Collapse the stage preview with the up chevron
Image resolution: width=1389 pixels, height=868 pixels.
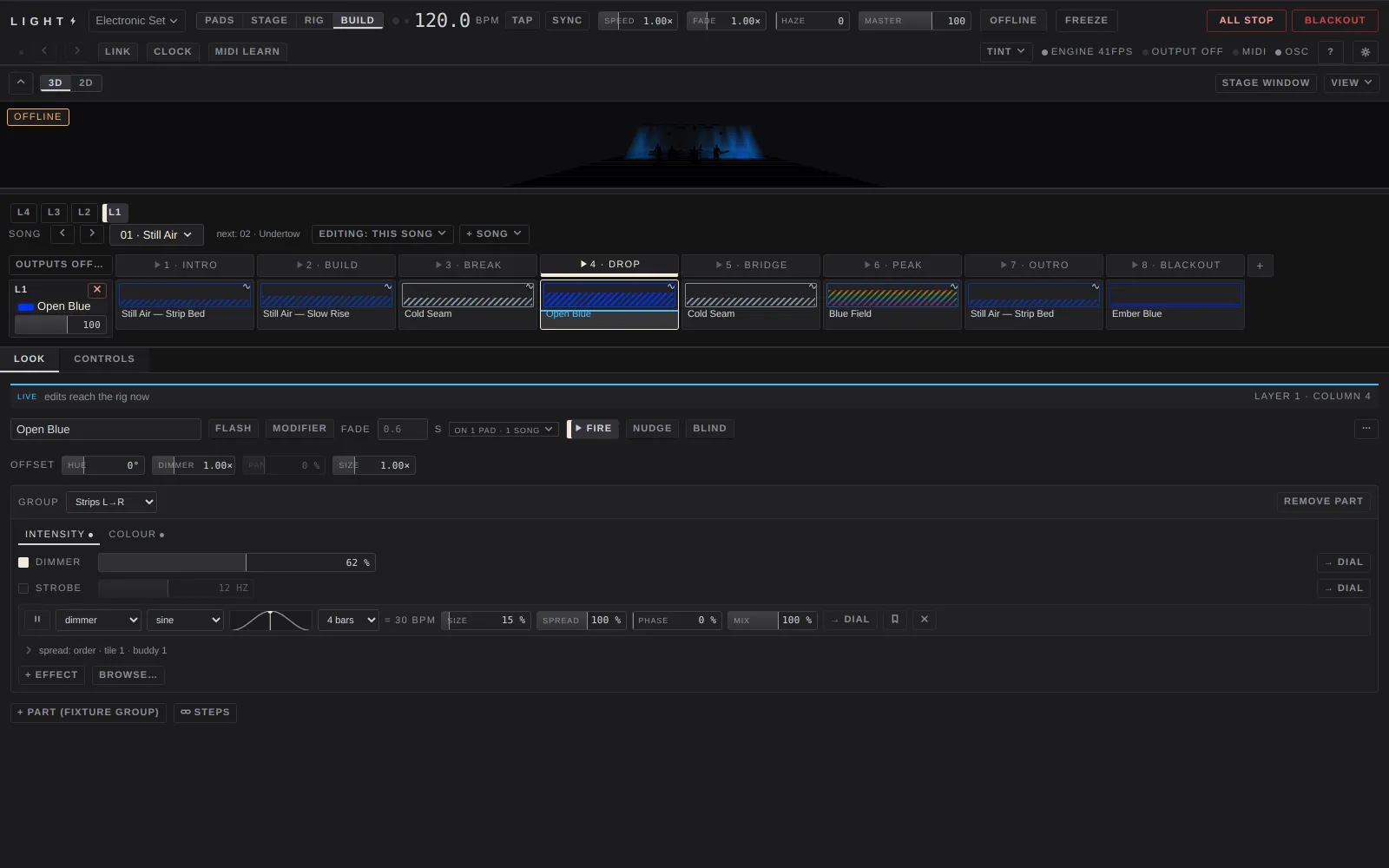[x=21, y=82]
